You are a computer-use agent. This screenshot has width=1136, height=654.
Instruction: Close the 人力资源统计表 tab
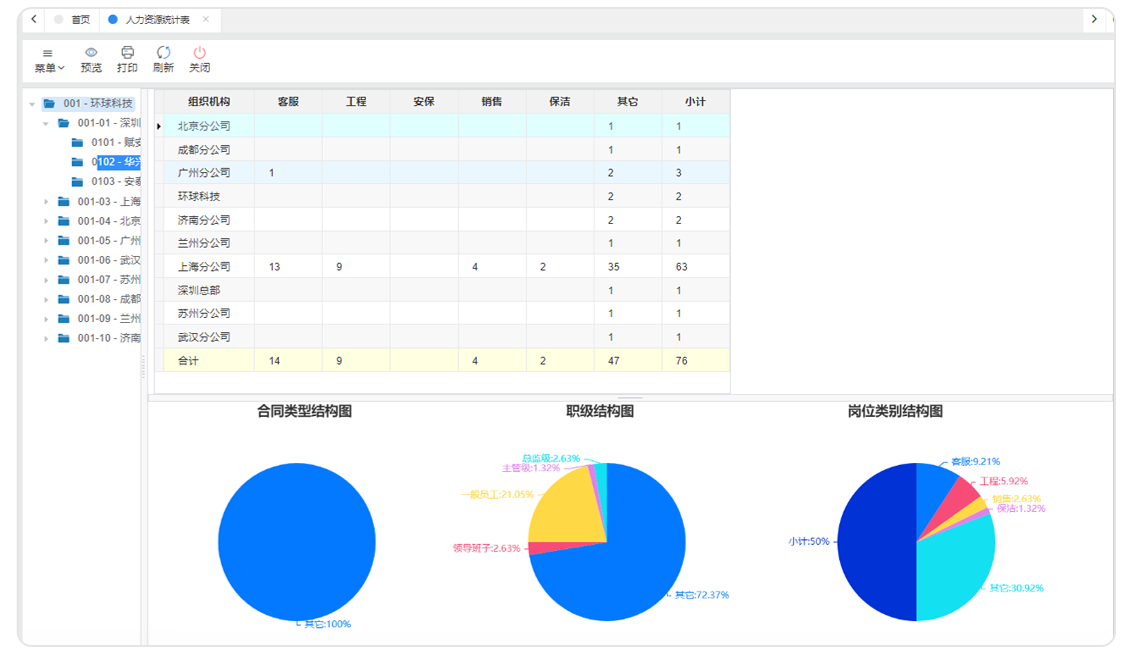[x=206, y=19]
